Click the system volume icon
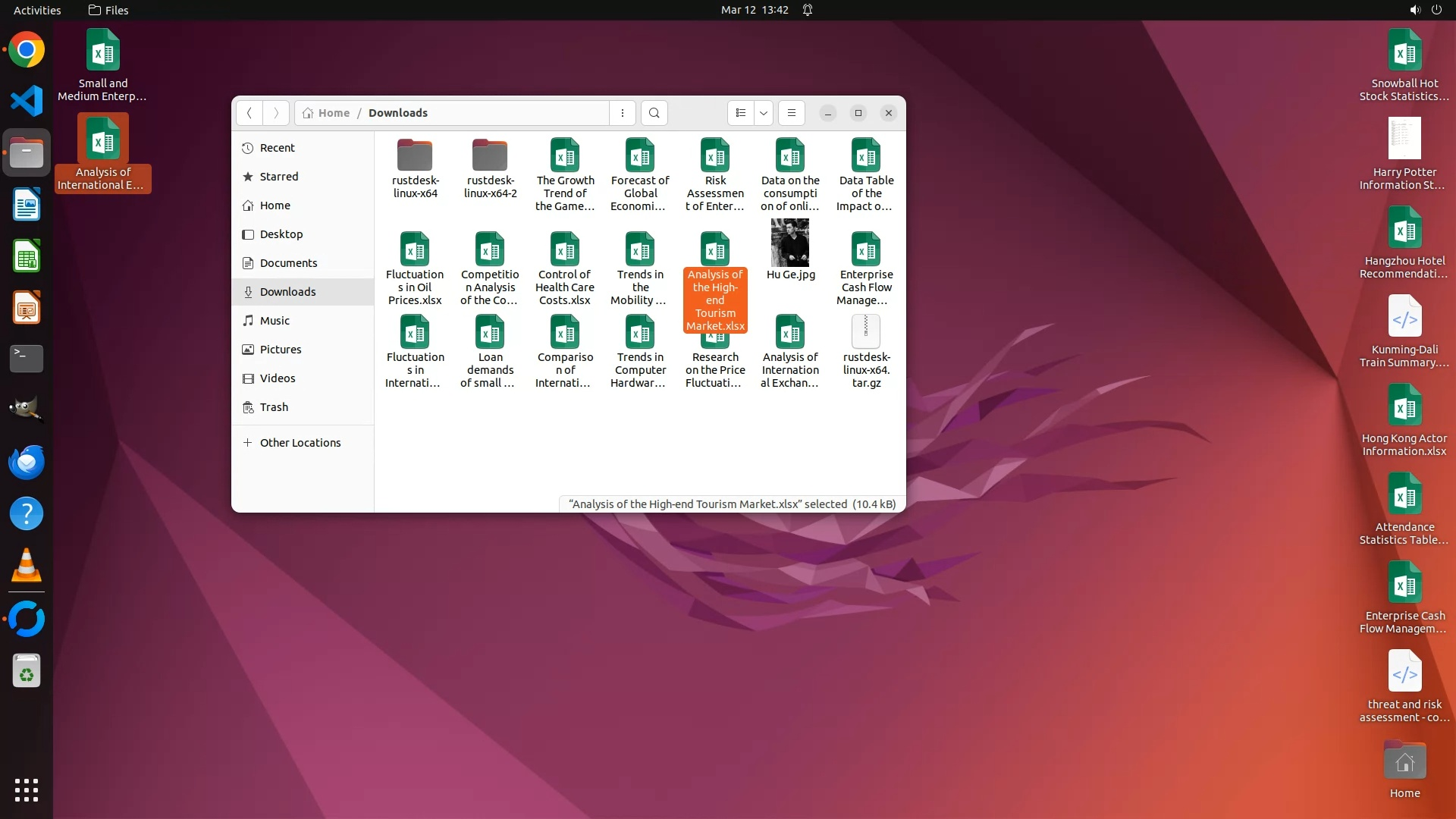Viewport: 1456px width, 819px height. pos(1414,10)
